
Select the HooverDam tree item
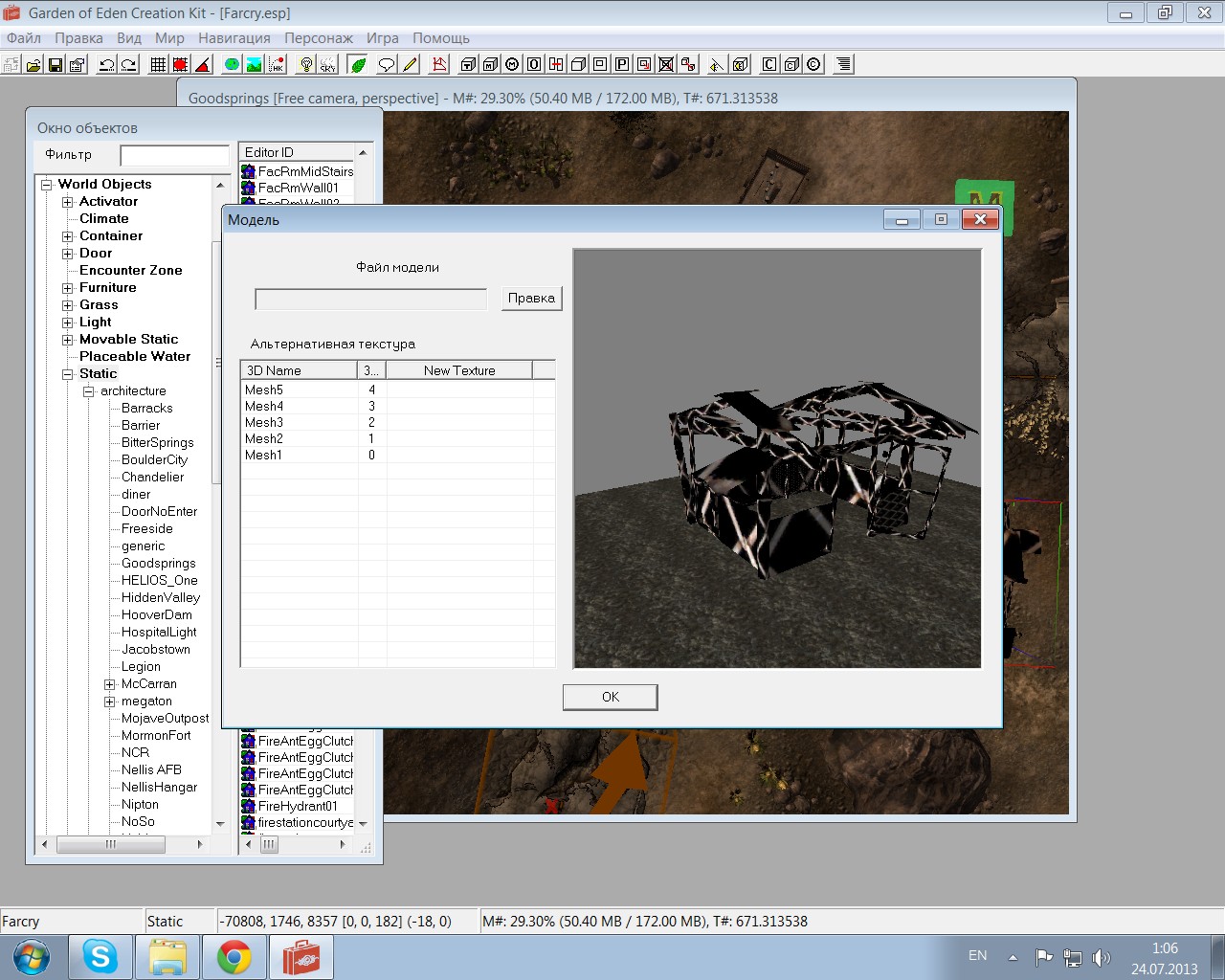(x=157, y=615)
